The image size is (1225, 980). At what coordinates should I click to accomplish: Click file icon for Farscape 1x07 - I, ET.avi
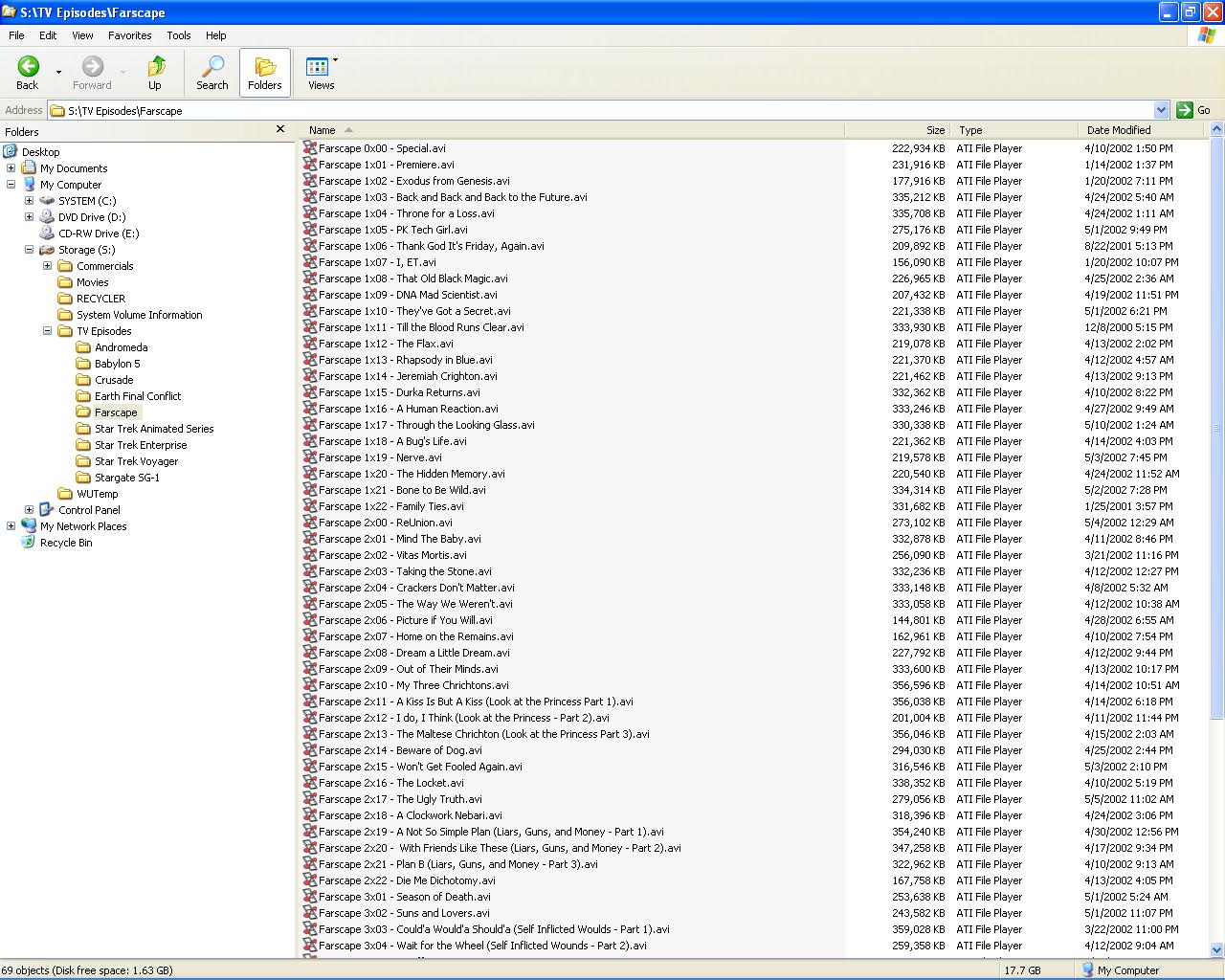point(310,262)
